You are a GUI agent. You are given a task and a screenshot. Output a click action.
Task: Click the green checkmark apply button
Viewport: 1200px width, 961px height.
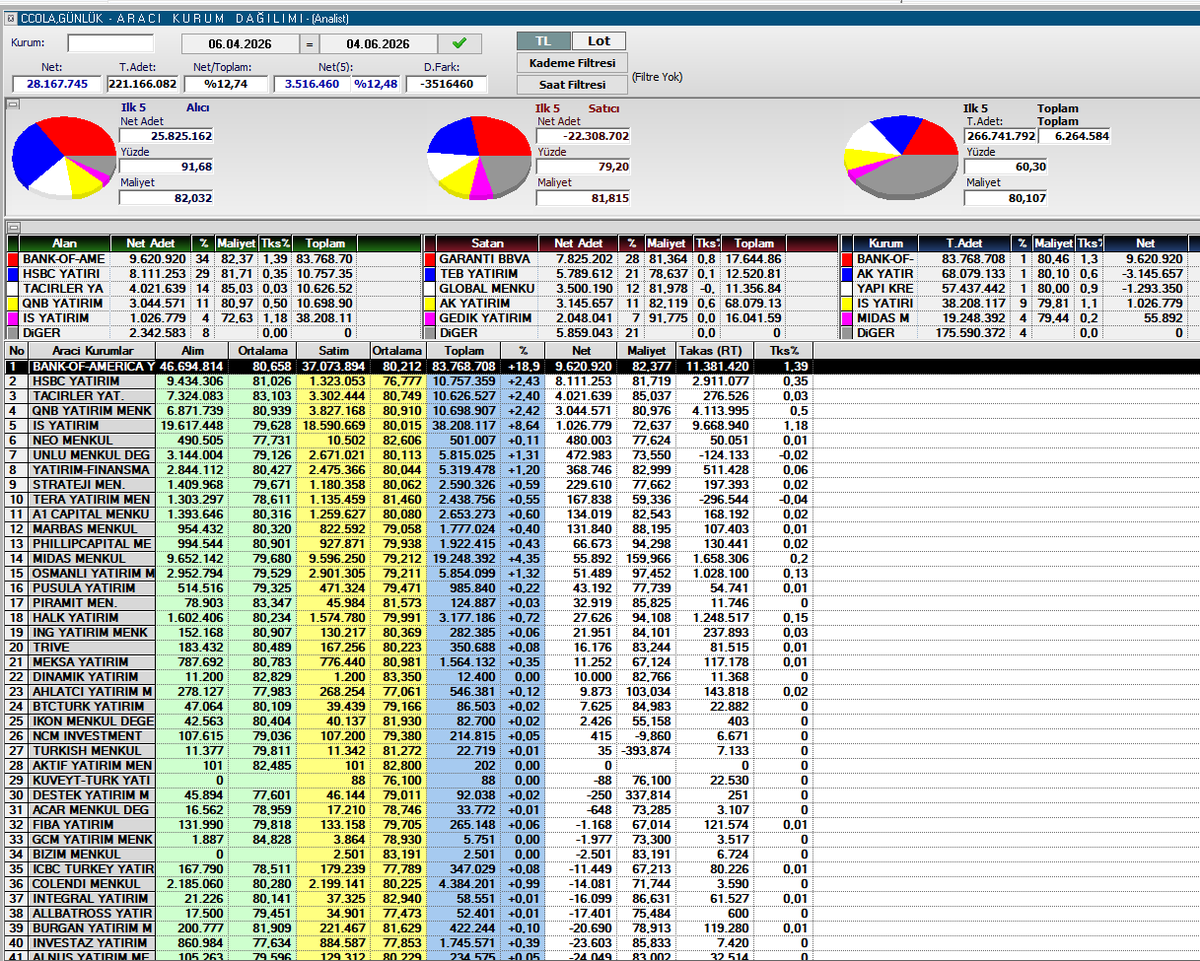point(459,44)
